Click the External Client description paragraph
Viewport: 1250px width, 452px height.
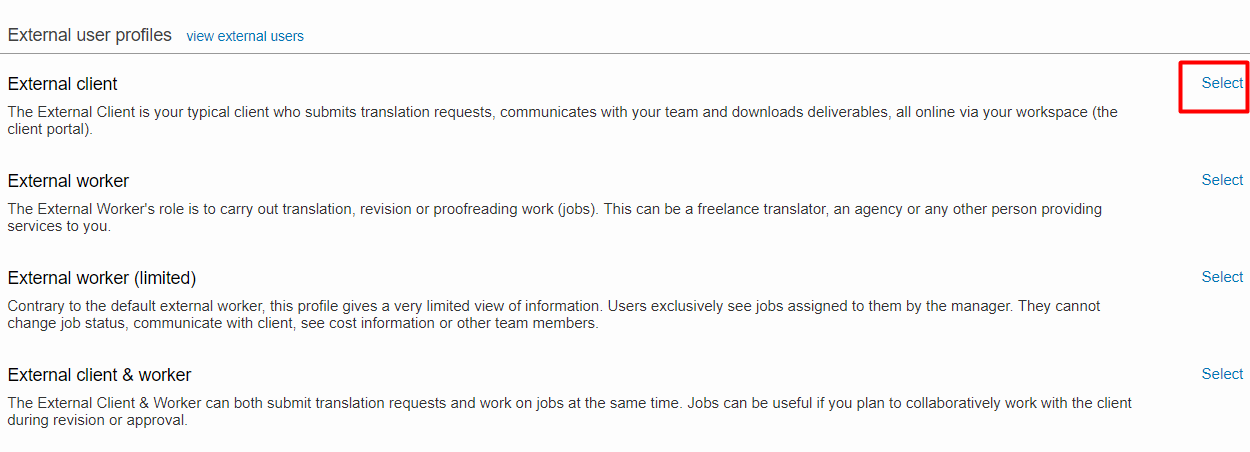[x=560, y=112]
